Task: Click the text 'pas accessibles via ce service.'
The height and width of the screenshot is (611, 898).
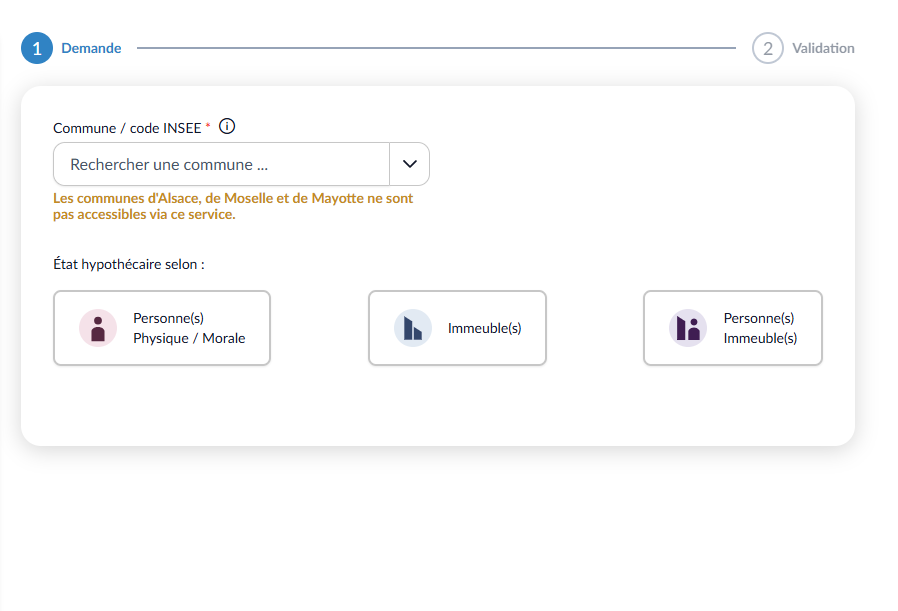Action: click(x=144, y=214)
